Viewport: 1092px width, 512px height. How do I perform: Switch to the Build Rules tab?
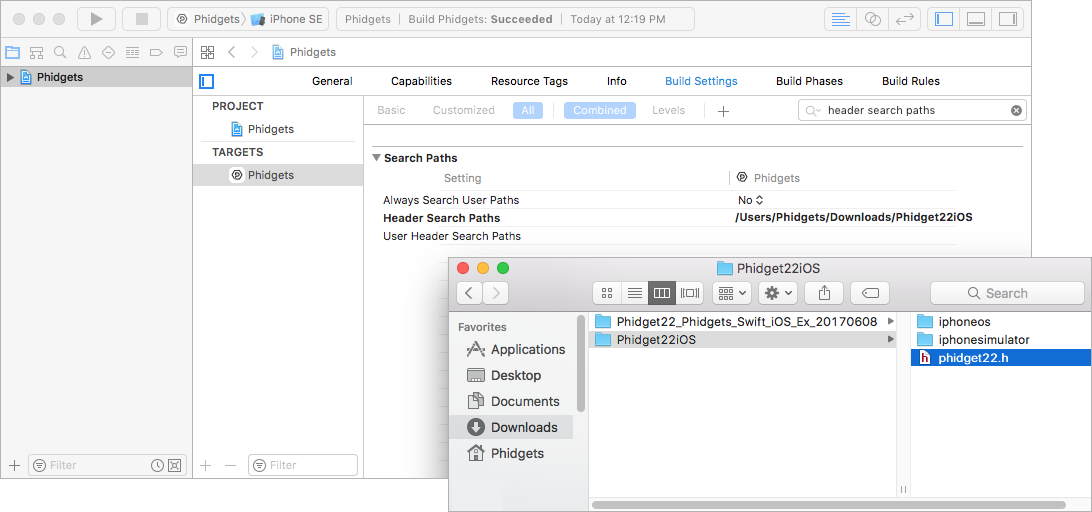pyautogui.click(x=911, y=82)
